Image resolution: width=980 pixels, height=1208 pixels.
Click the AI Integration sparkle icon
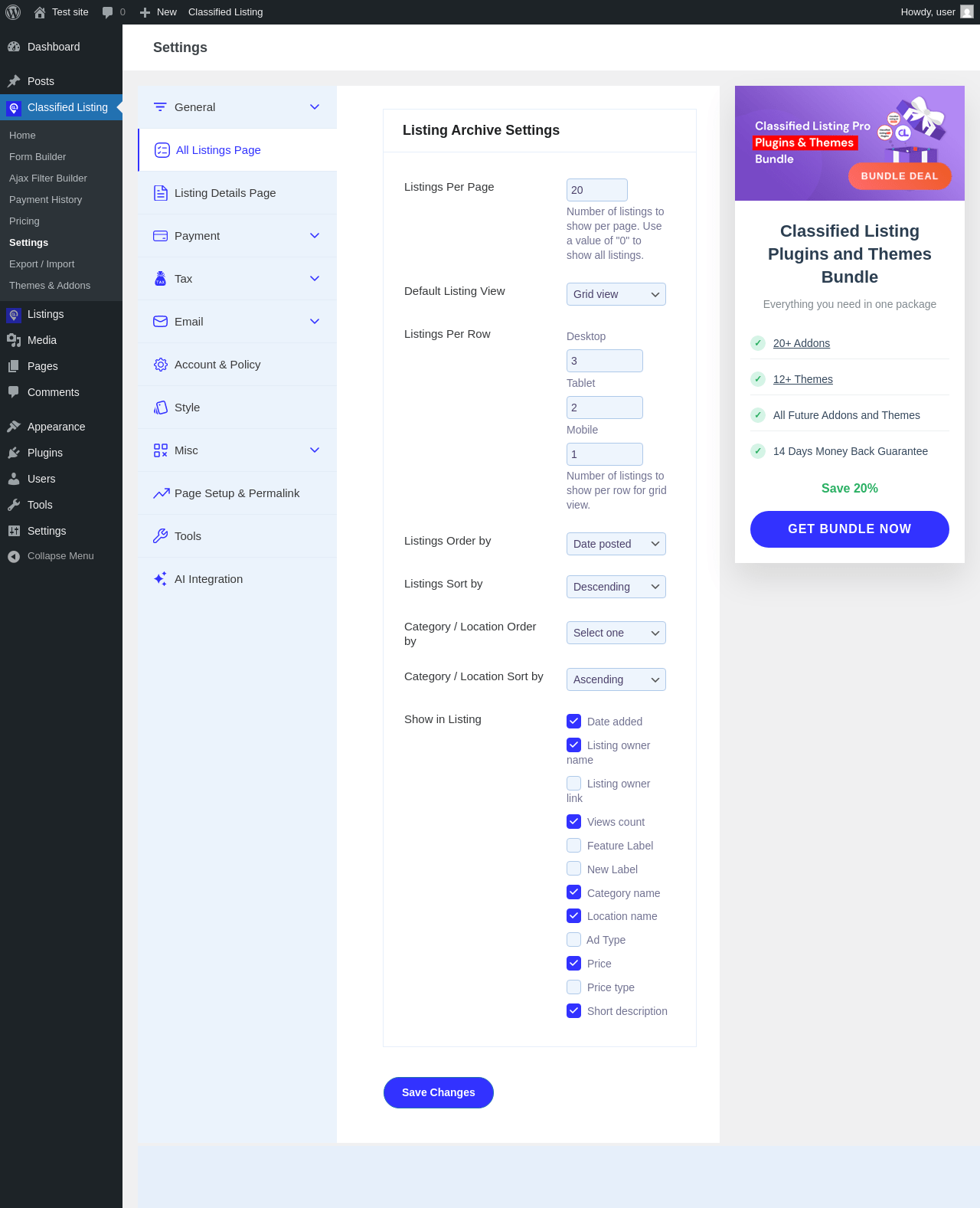160,579
